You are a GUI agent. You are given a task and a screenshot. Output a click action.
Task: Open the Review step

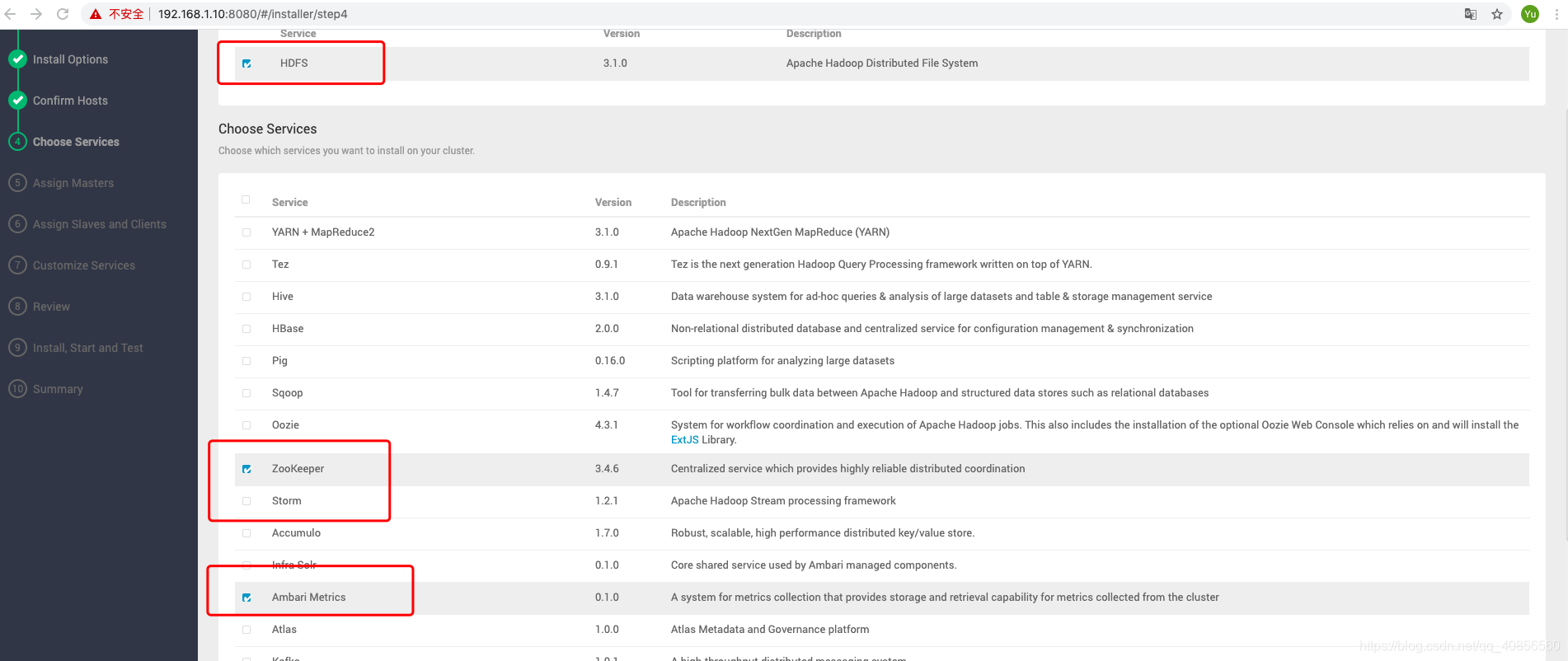click(x=51, y=307)
